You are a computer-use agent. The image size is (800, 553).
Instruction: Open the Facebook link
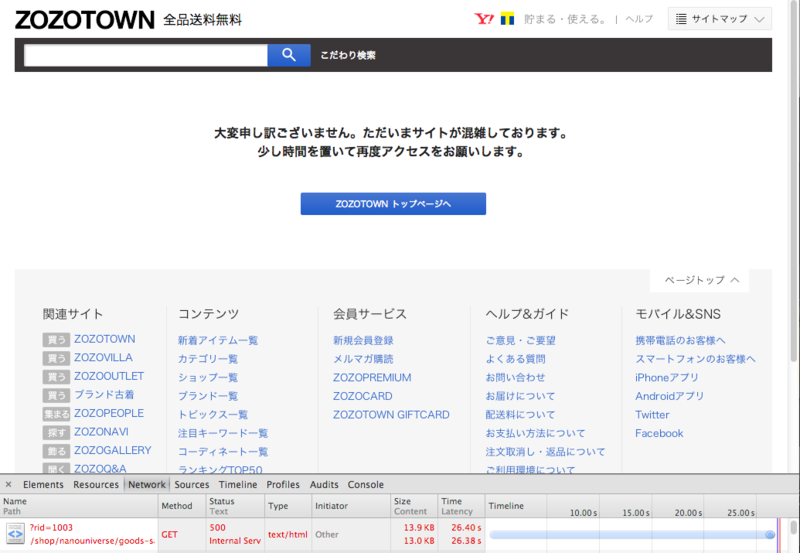click(659, 433)
